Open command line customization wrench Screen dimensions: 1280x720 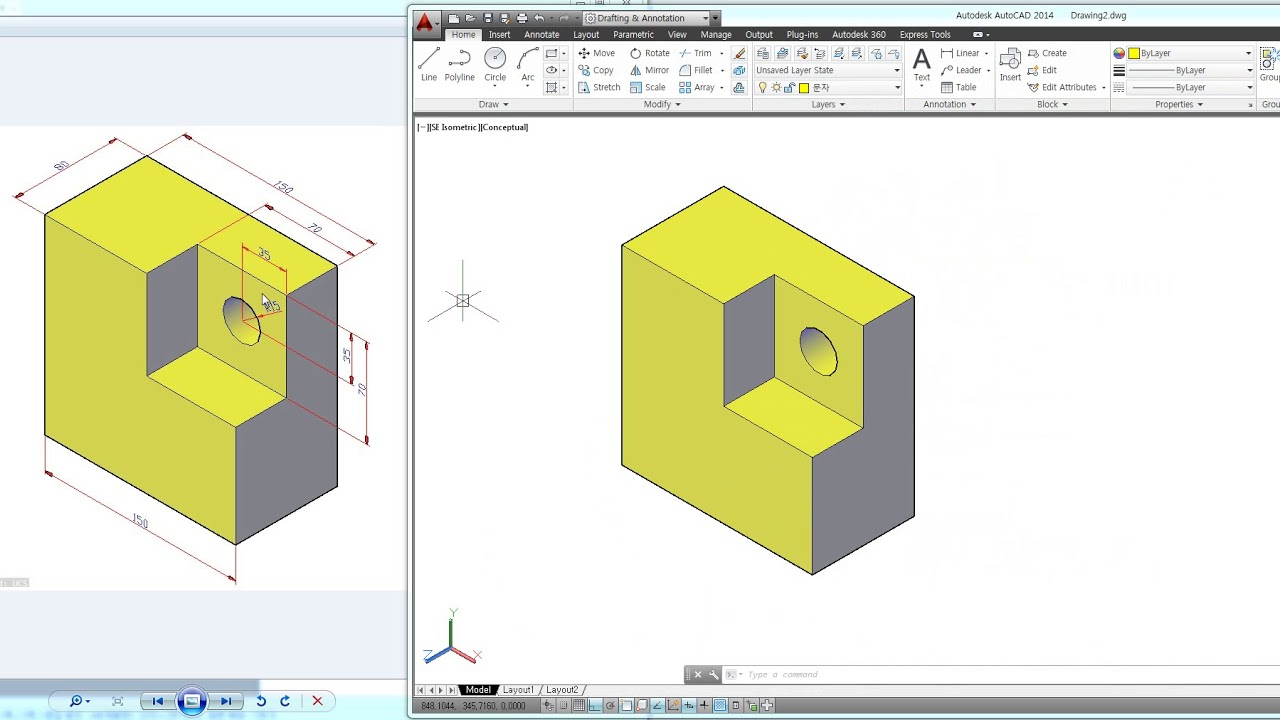pos(714,674)
